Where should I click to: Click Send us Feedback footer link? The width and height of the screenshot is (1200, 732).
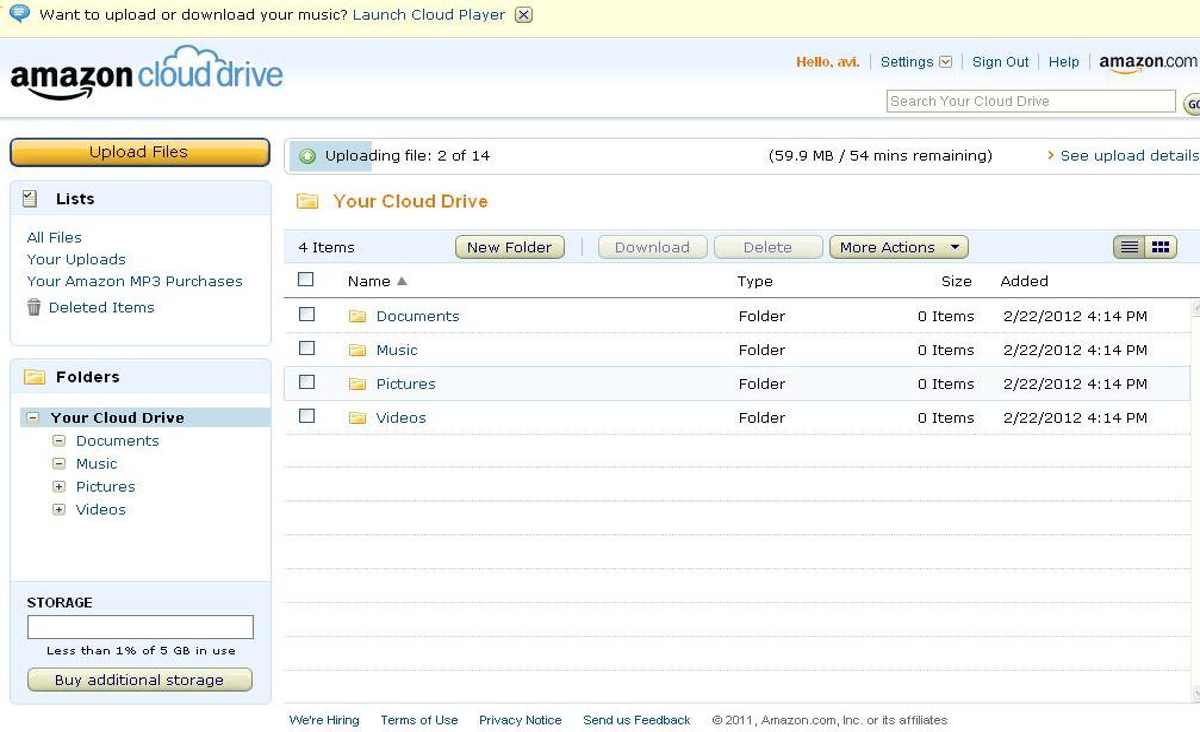pyautogui.click(x=637, y=720)
